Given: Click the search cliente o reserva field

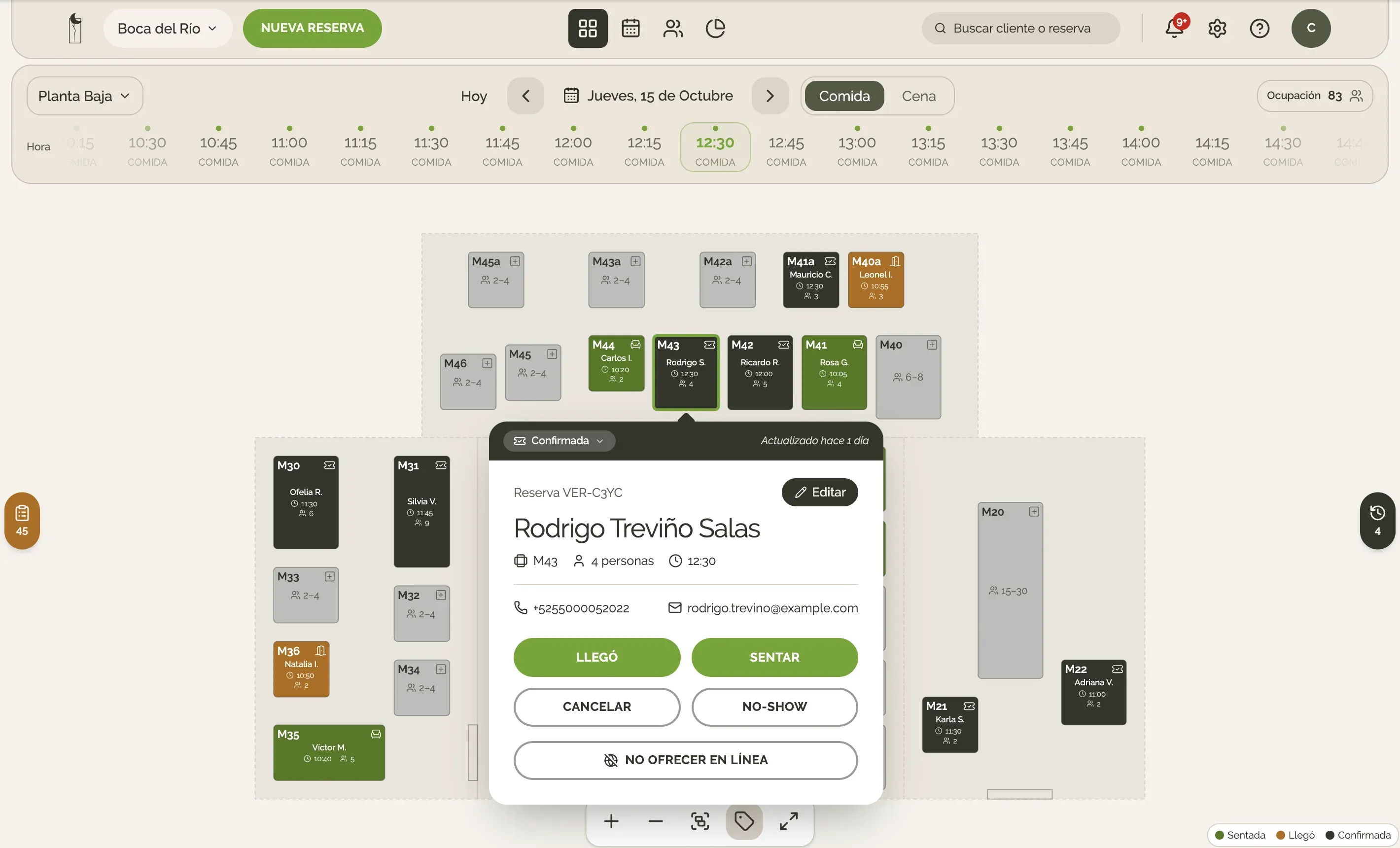Looking at the screenshot, I should point(1020,28).
